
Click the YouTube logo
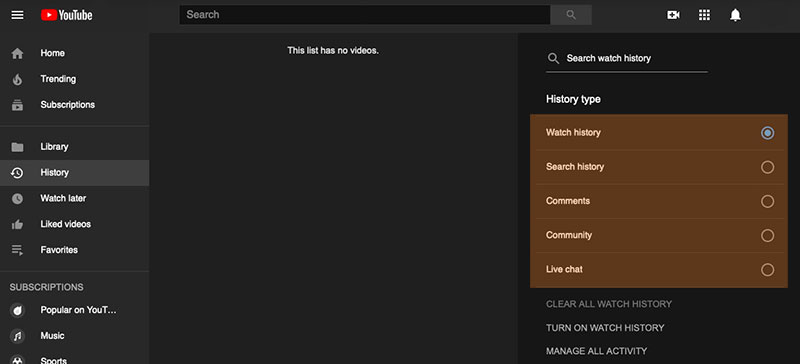click(67, 15)
